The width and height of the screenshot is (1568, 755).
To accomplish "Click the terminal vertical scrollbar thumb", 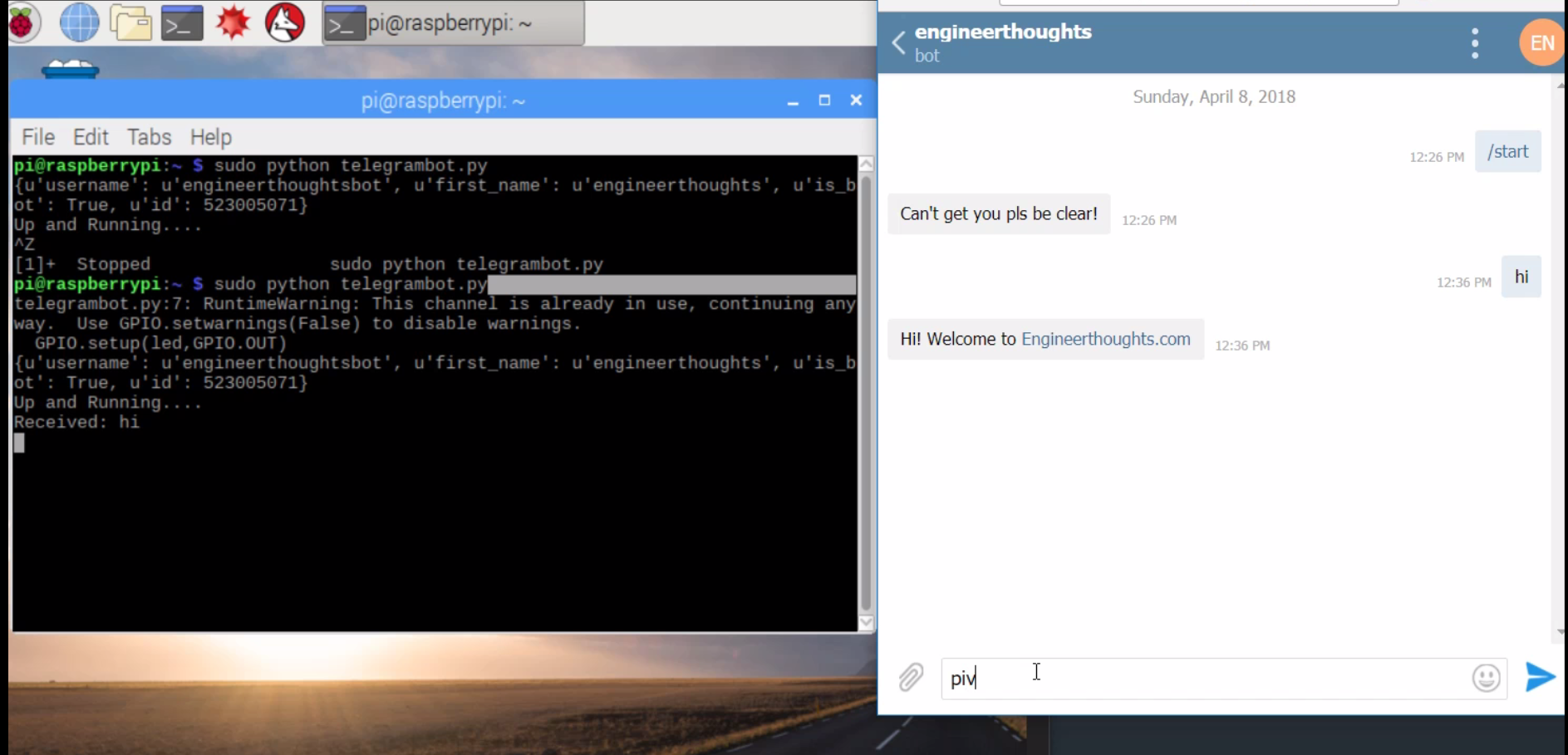I will pyautogui.click(x=867, y=392).
